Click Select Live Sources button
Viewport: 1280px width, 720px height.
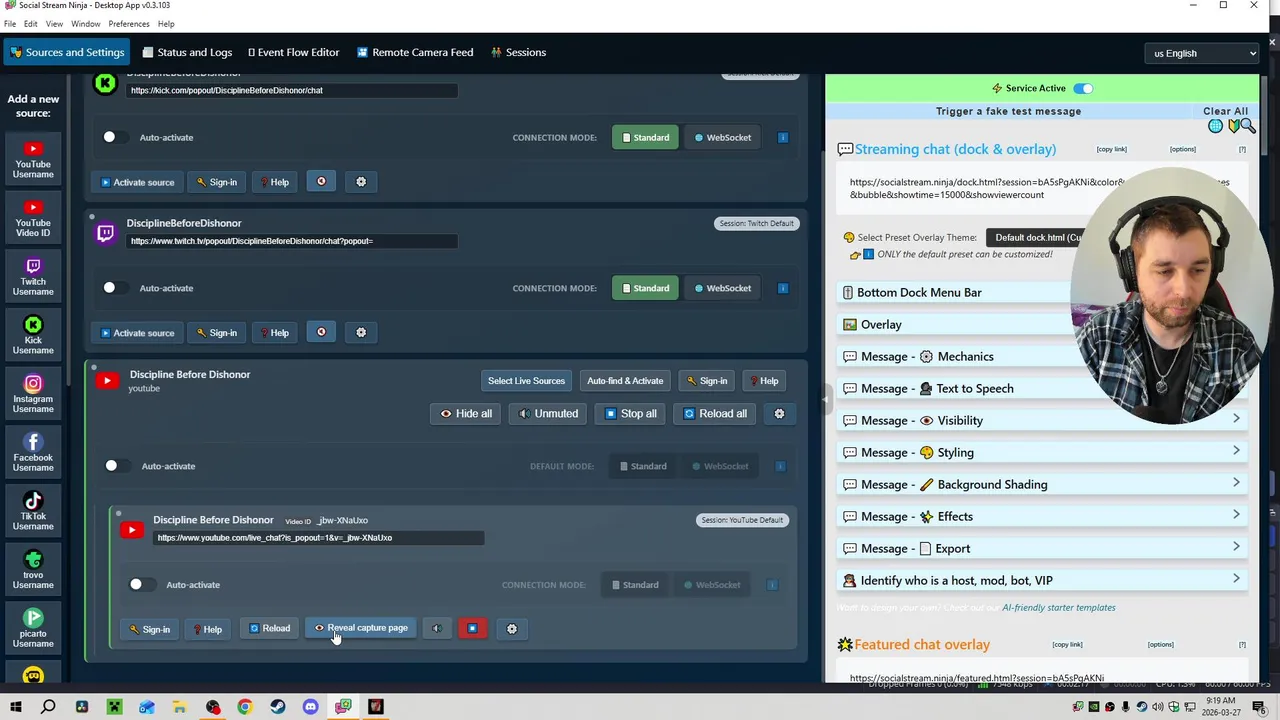click(x=526, y=381)
